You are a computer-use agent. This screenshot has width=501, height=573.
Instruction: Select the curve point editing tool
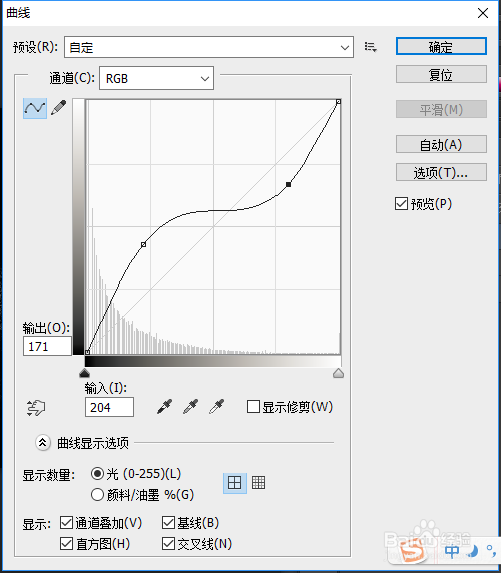(35, 108)
